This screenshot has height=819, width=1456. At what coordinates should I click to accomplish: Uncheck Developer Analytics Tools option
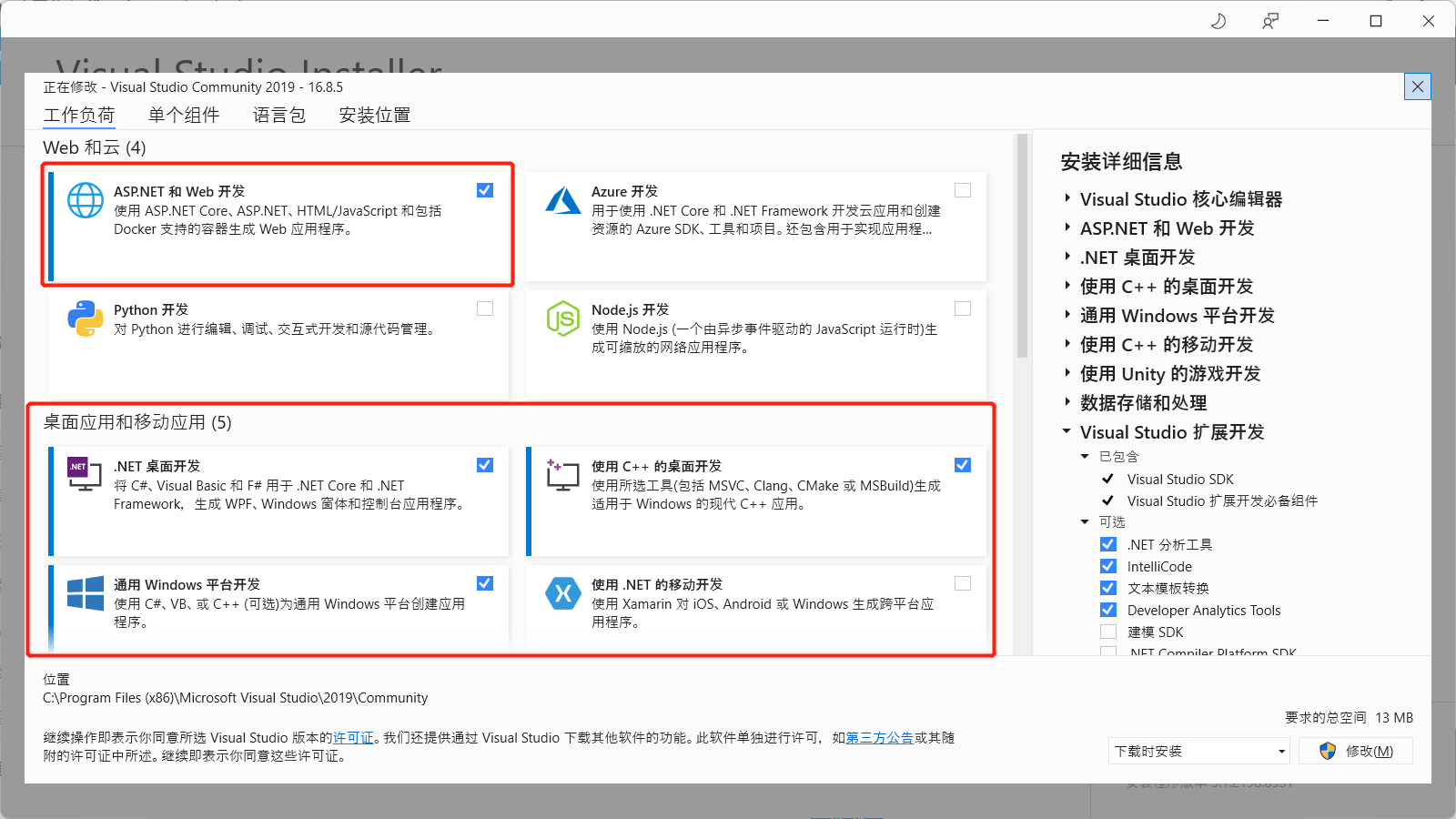[1108, 610]
